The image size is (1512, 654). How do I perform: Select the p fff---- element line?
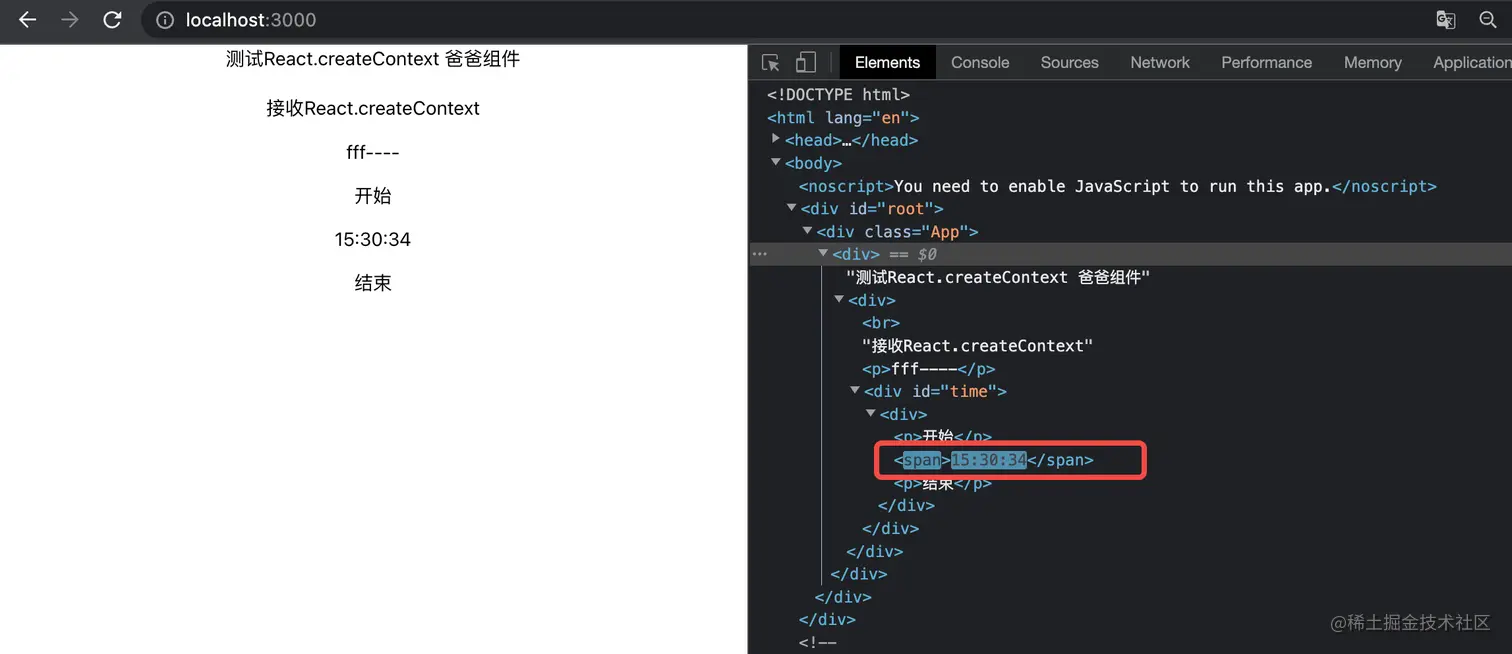click(929, 368)
